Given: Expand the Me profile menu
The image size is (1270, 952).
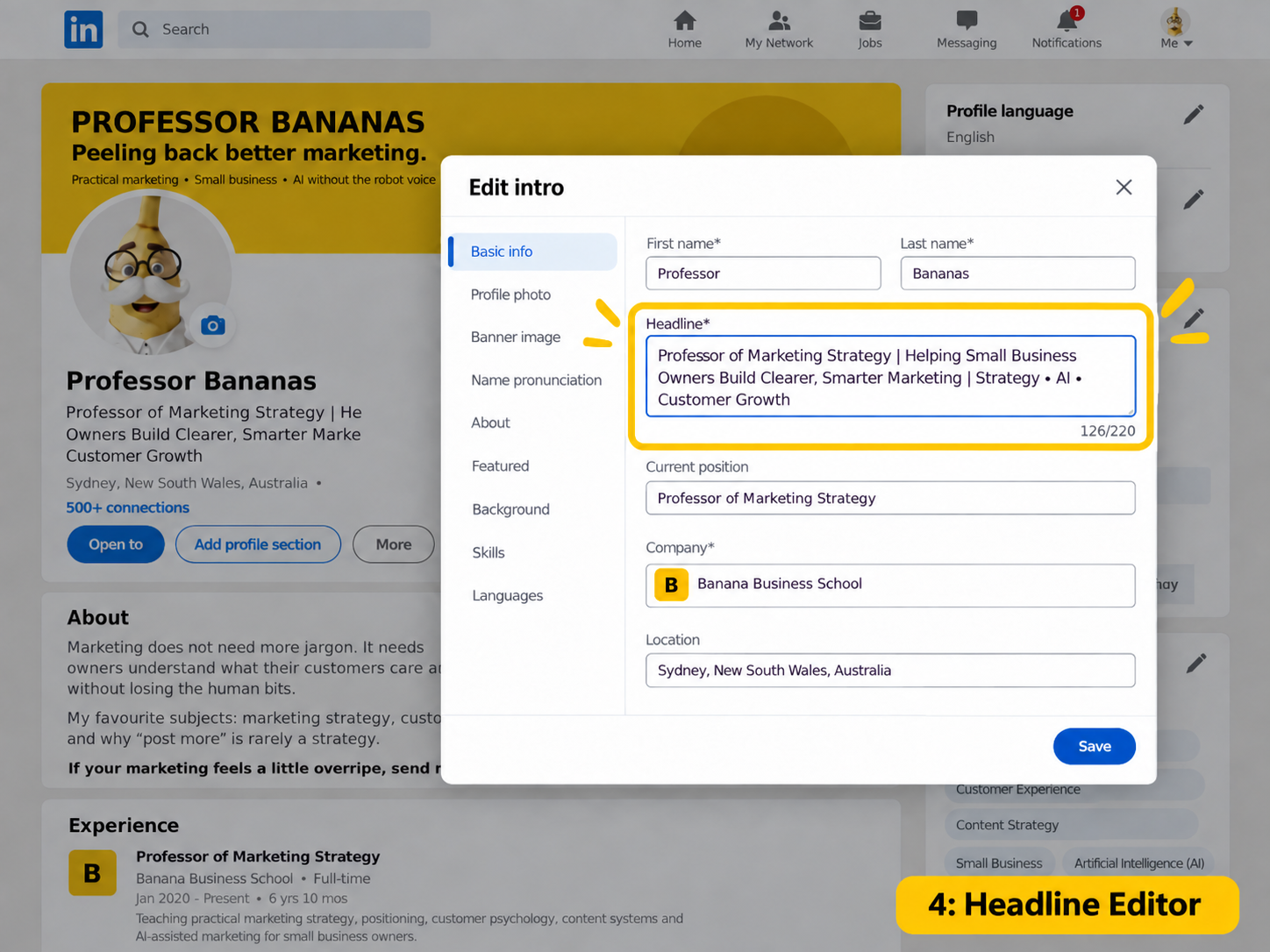Looking at the screenshot, I should (x=1176, y=30).
